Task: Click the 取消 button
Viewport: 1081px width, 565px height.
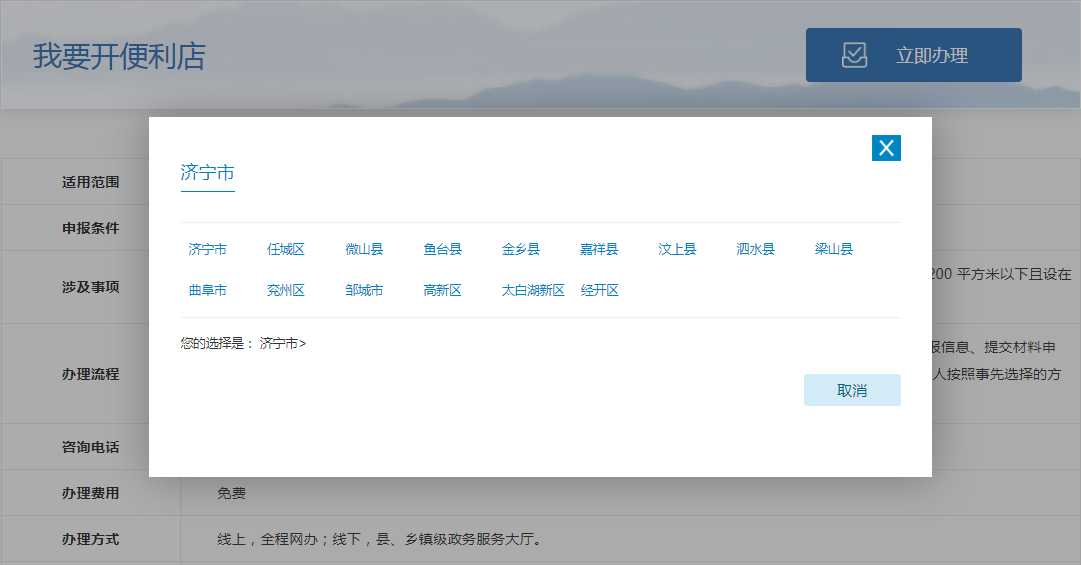Action: 852,390
